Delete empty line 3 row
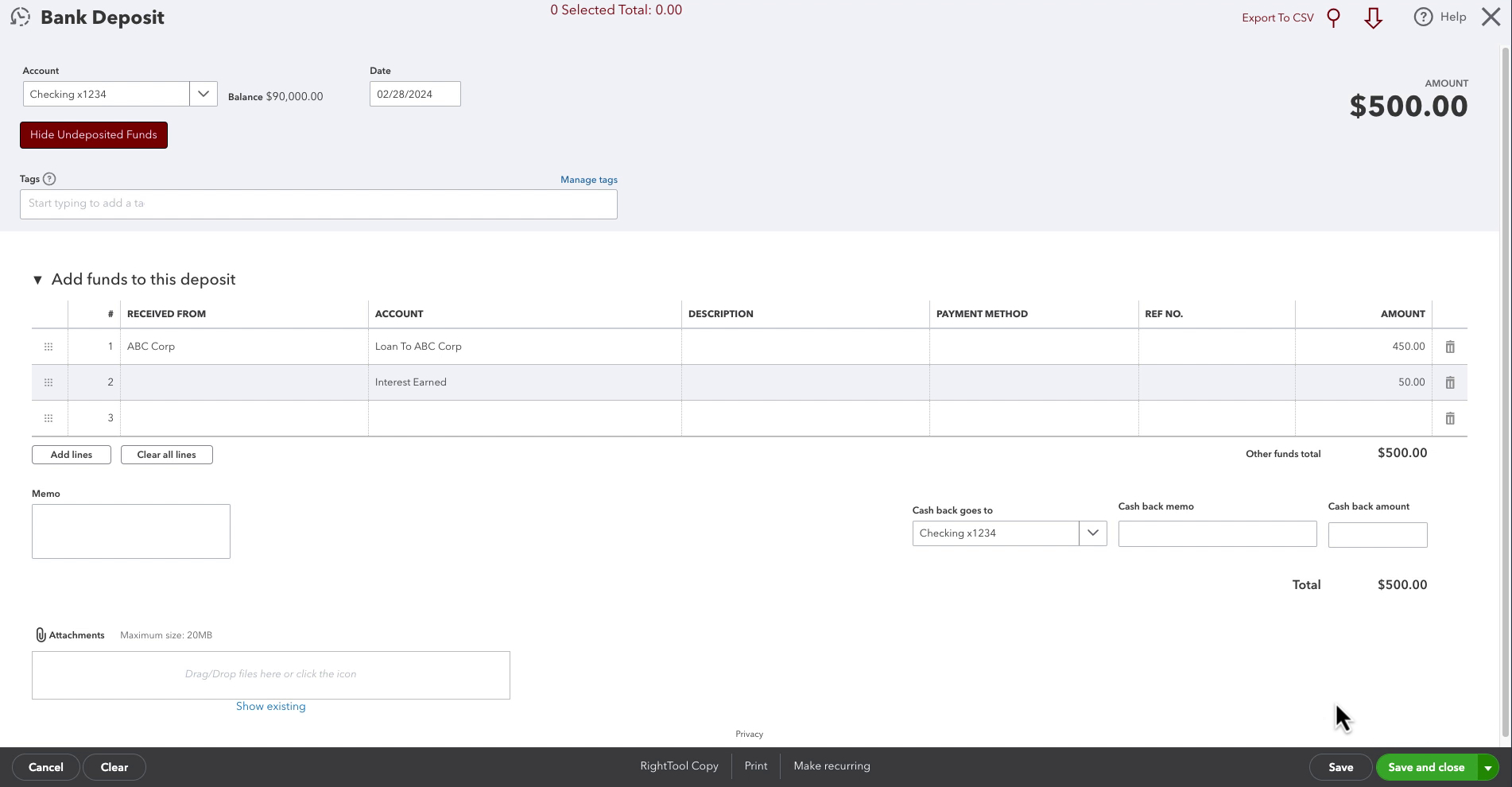Image resolution: width=1512 pixels, height=787 pixels. click(x=1450, y=418)
